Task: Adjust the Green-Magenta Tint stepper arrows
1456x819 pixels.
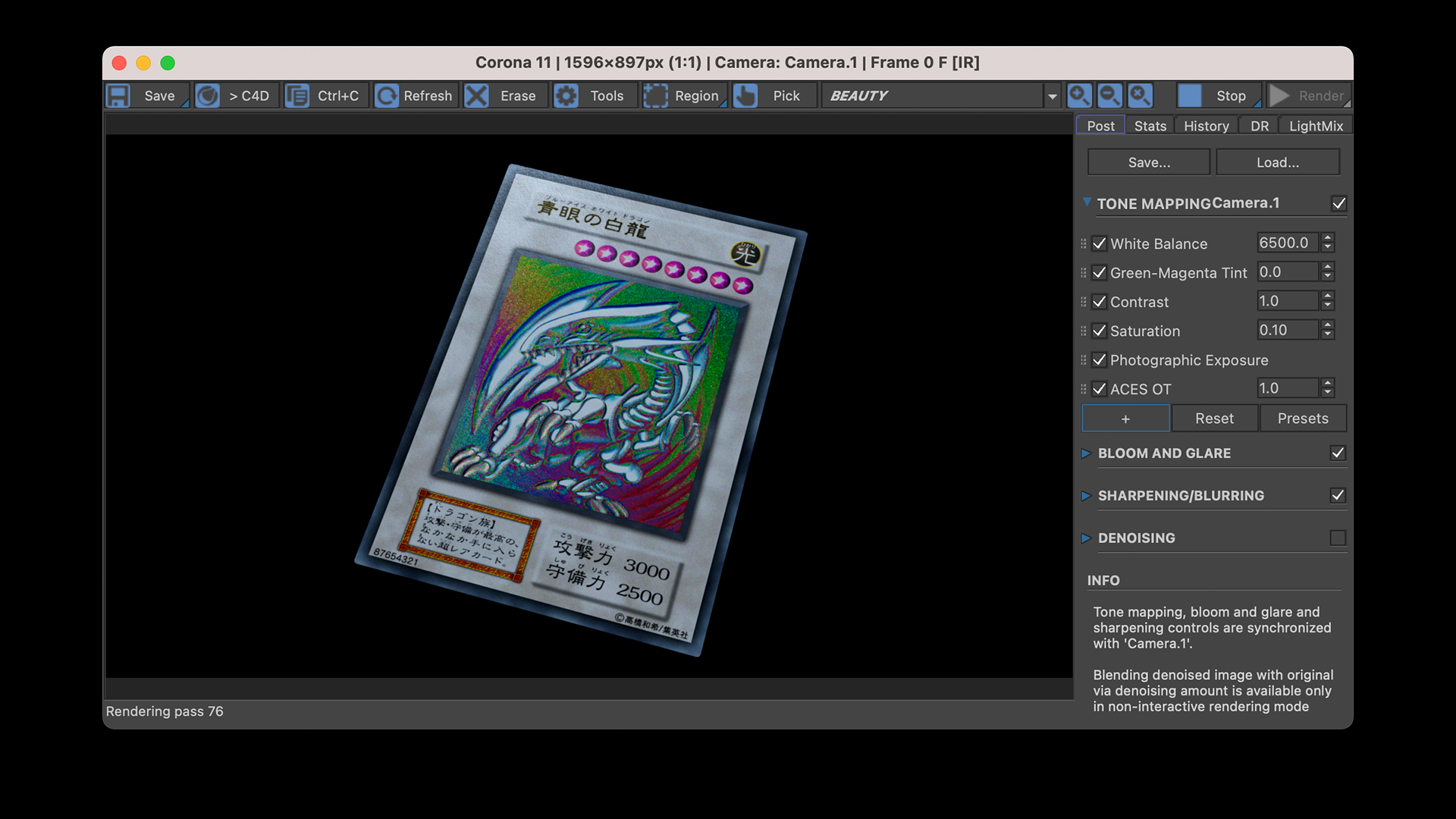Action: (1327, 271)
